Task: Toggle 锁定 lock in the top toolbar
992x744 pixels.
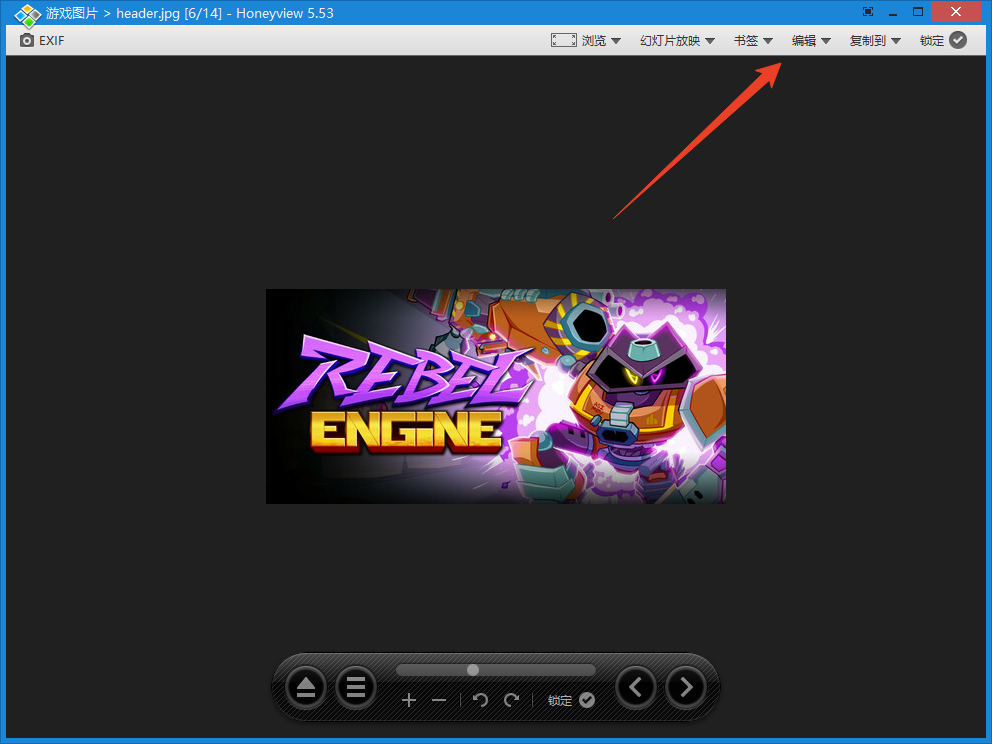Action: 943,41
